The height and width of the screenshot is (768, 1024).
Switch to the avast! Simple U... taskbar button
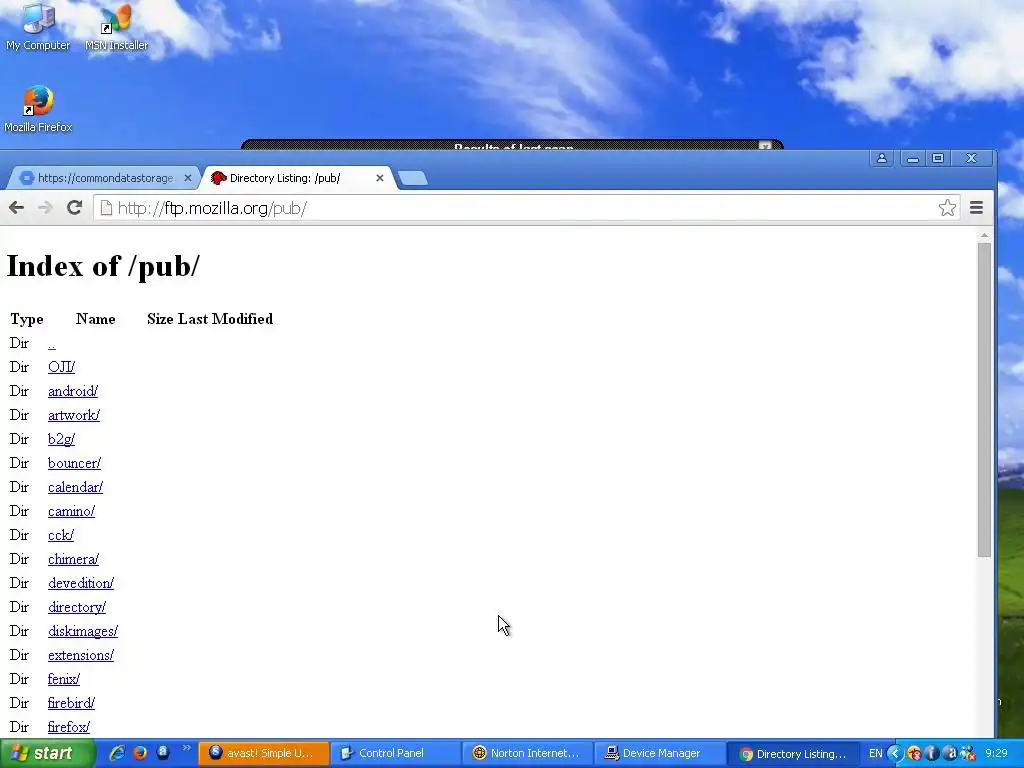coord(263,753)
